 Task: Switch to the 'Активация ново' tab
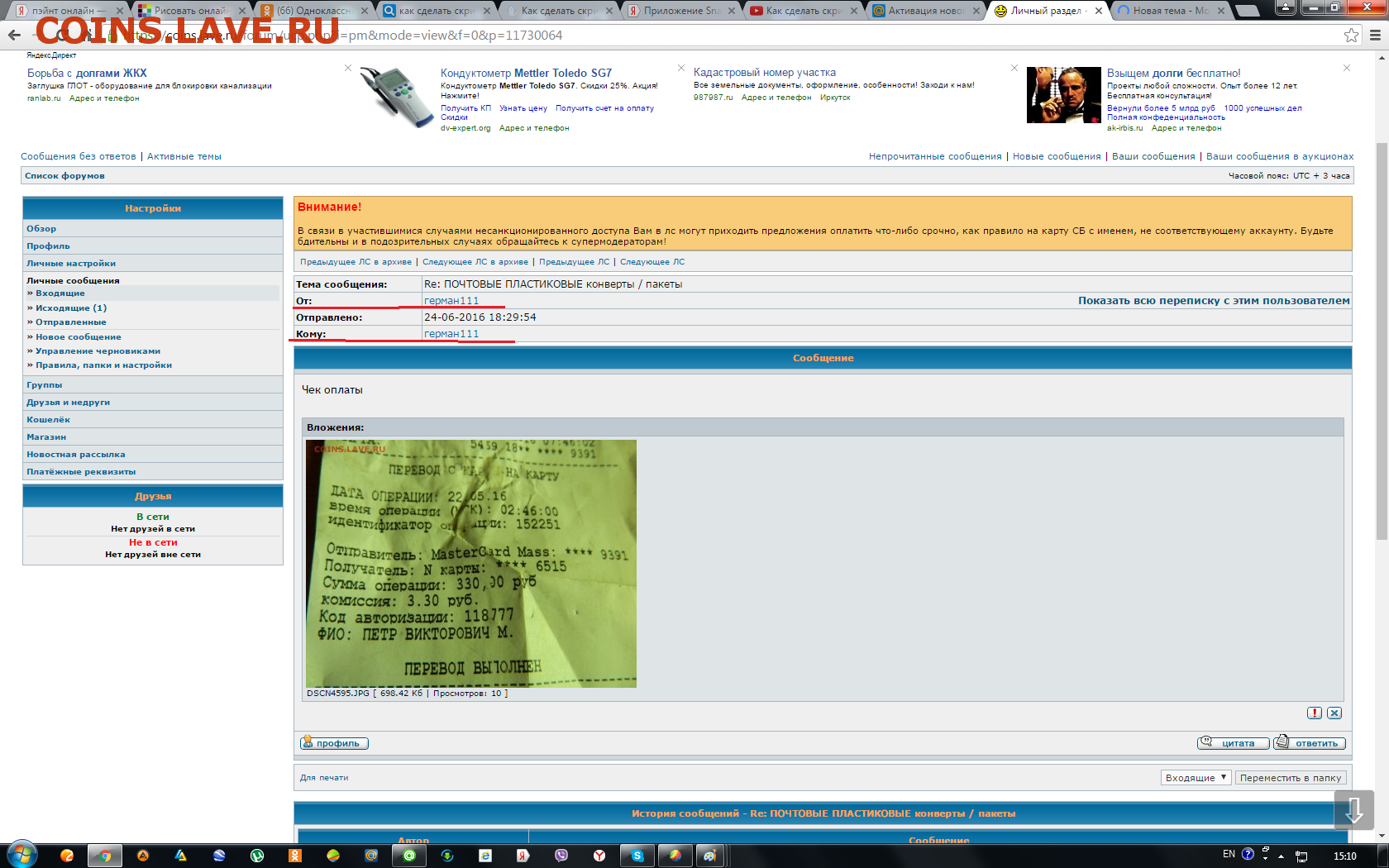click(925, 11)
